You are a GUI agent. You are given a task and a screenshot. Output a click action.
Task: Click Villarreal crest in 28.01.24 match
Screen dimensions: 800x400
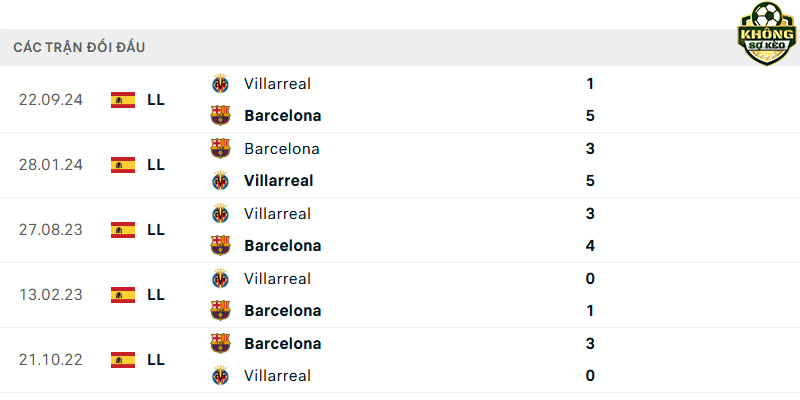220,181
